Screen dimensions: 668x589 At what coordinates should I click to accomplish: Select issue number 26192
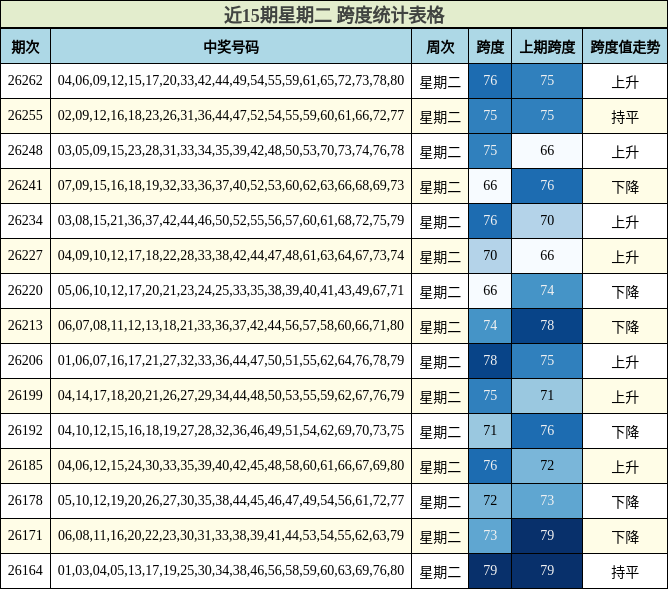(25, 430)
